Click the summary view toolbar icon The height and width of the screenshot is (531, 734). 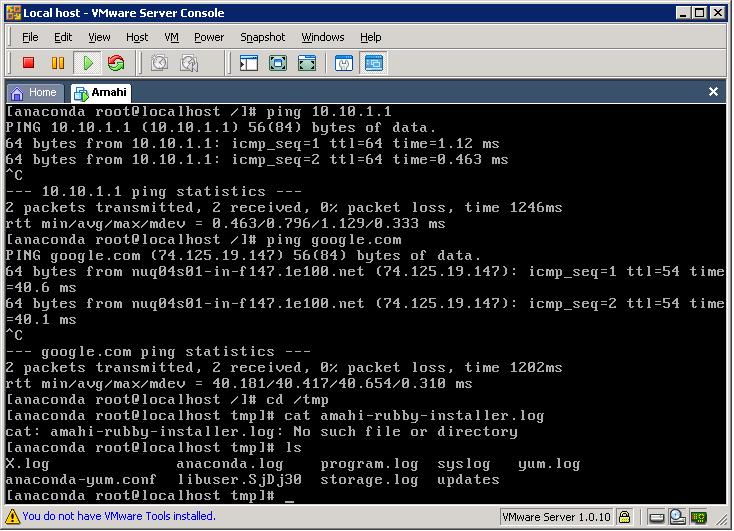pos(344,63)
